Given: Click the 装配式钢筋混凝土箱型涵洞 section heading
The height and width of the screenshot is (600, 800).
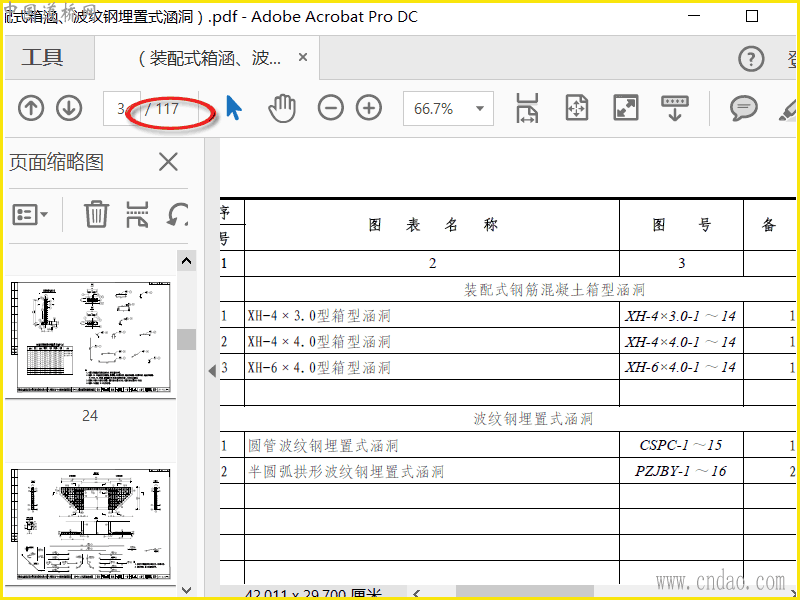Looking at the screenshot, I should (555, 290).
